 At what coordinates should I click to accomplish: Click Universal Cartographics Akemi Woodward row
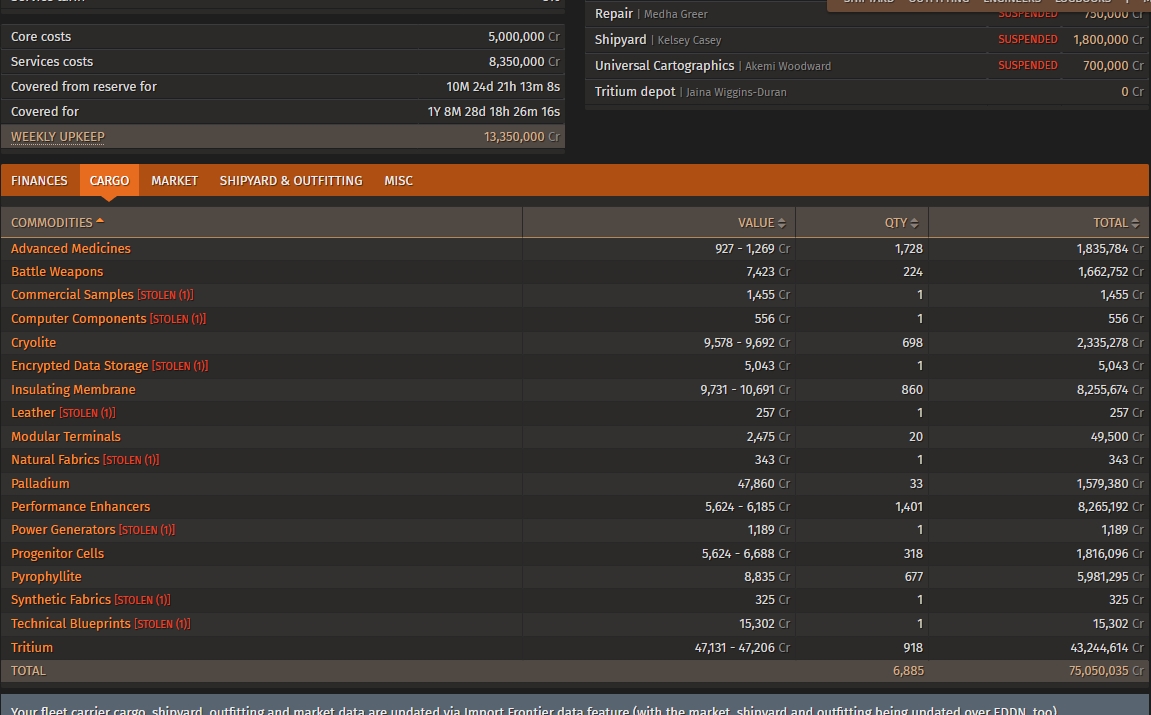pos(868,65)
